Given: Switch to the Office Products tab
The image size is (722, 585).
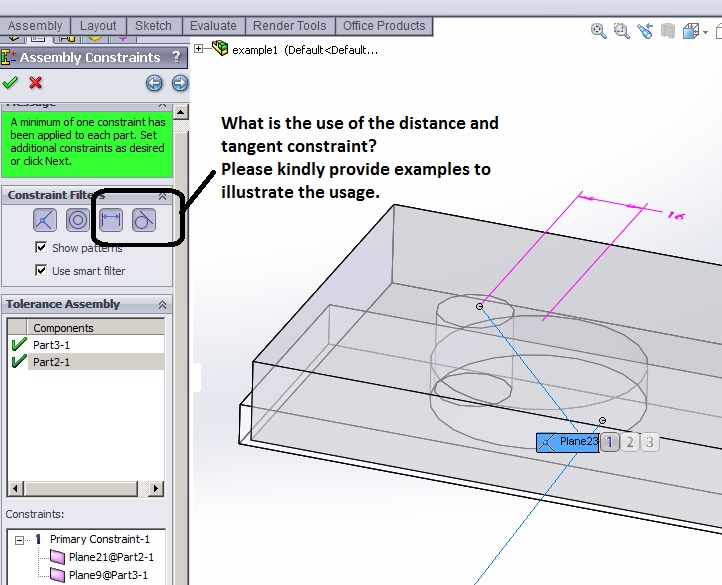Looking at the screenshot, I should [384, 26].
